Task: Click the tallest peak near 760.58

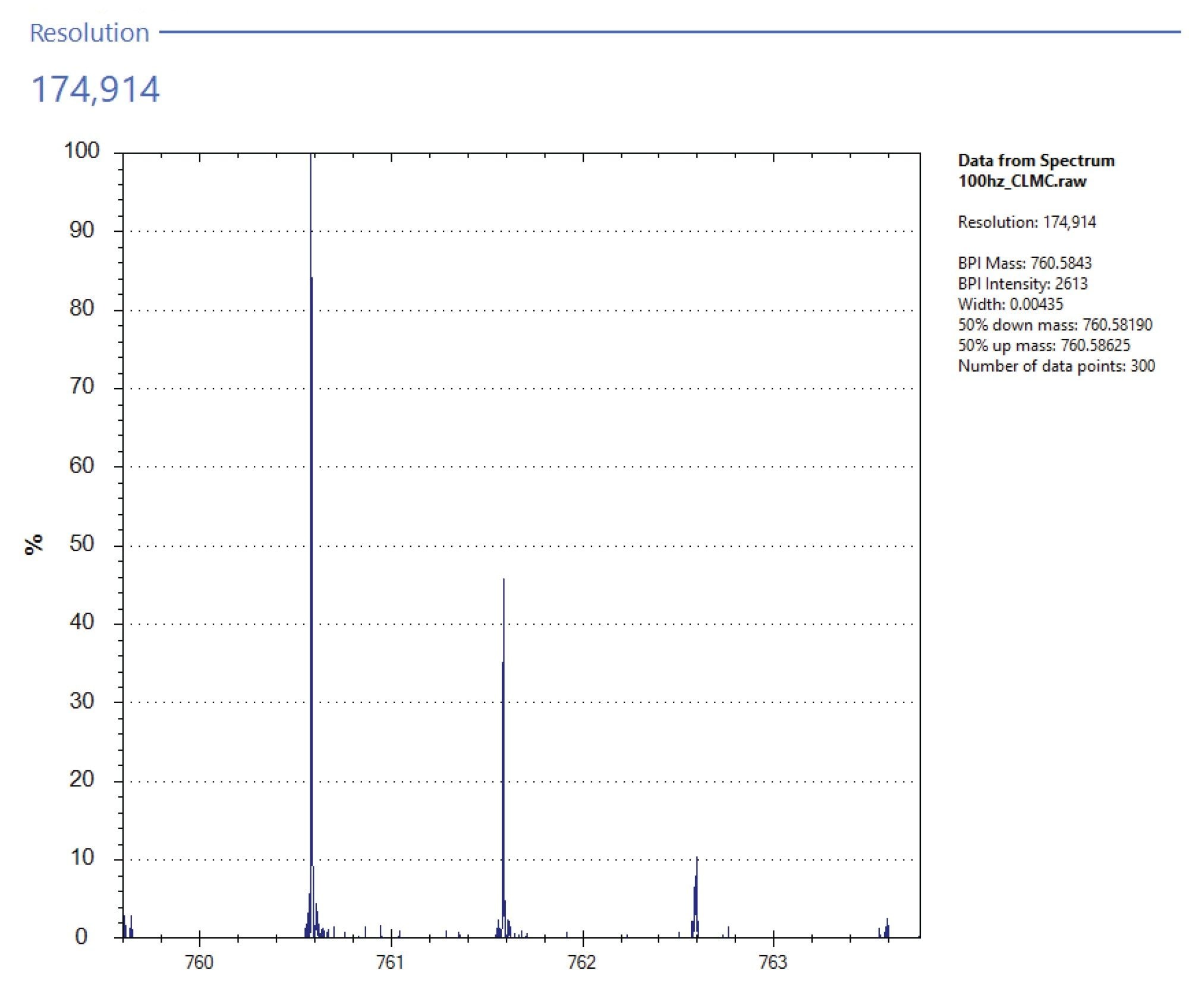Action: pyautogui.click(x=311, y=535)
